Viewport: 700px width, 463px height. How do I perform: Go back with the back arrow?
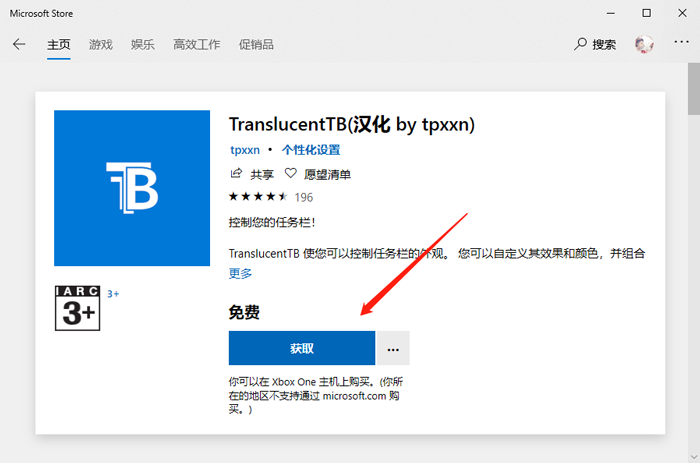19,44
